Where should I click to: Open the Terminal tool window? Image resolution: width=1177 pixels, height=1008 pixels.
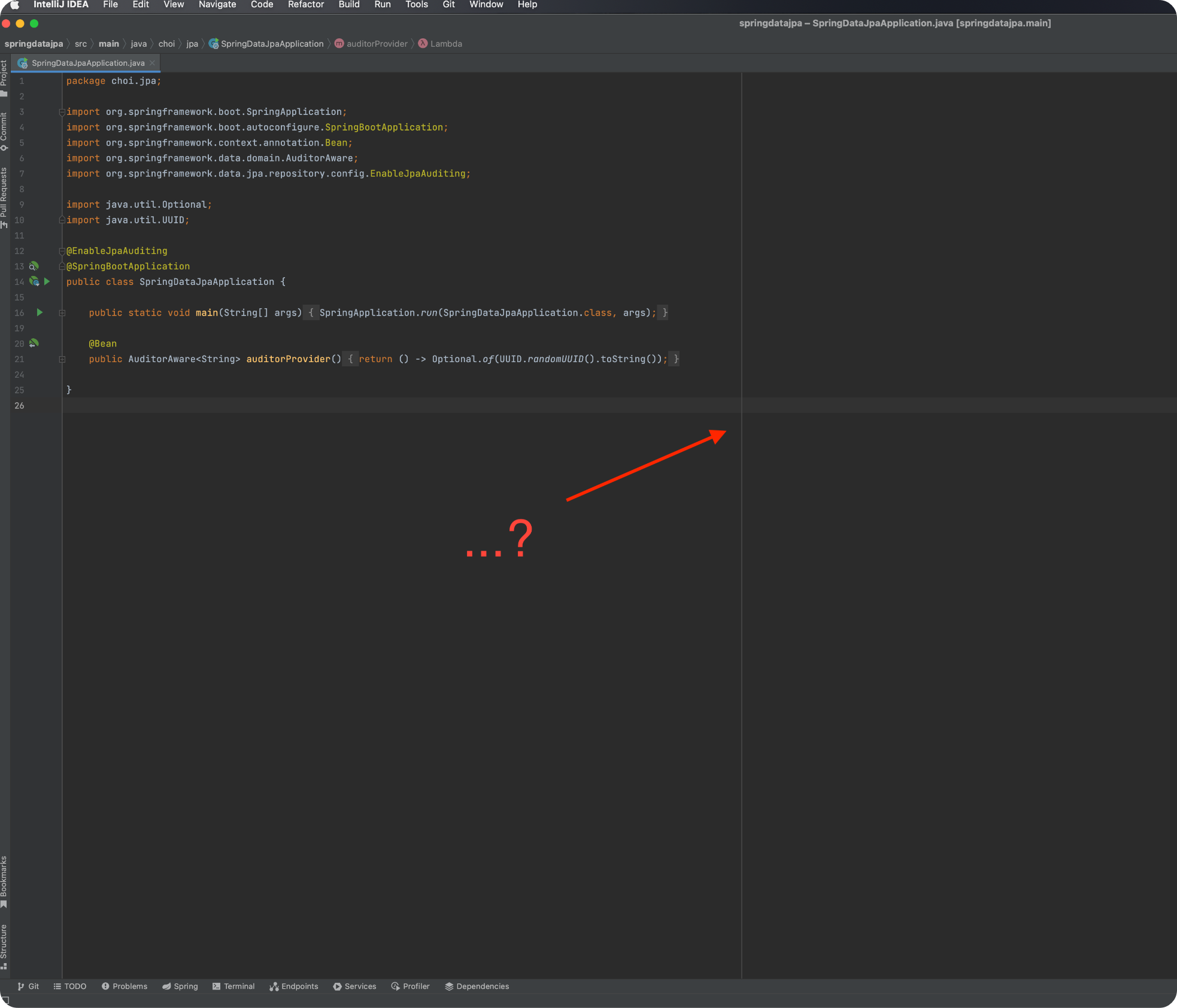click(233, 986)
